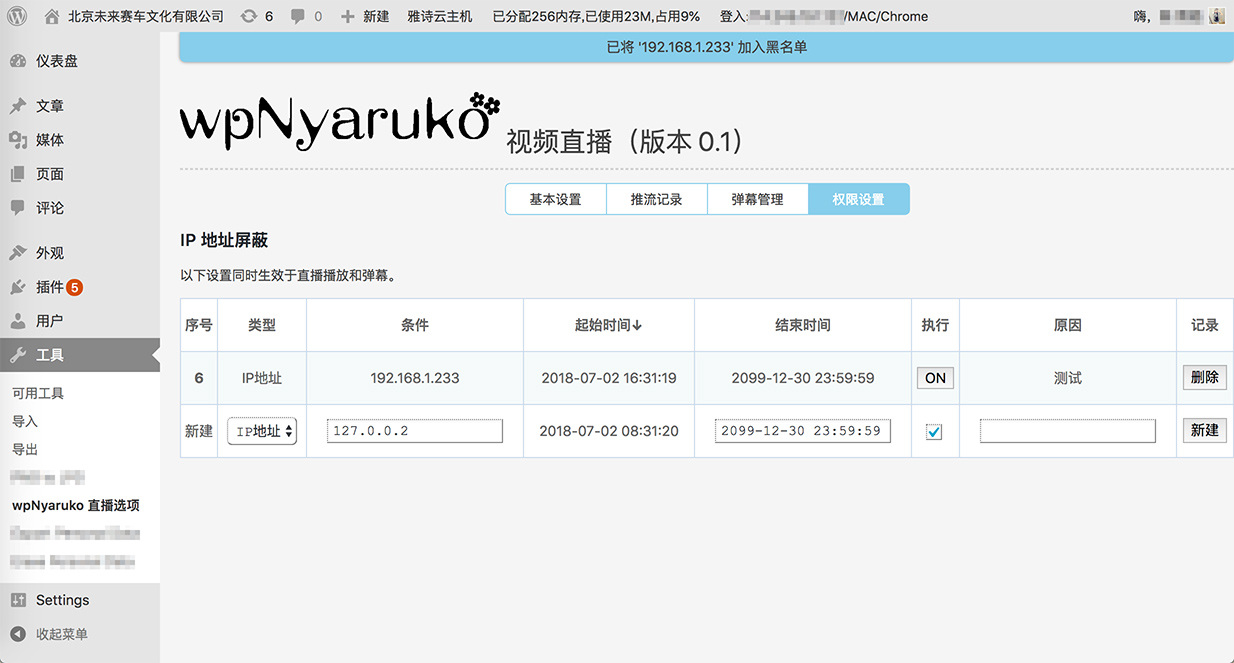Click 删除 button for entry 6
Viewport: 1234px width, 663px height.
1205,378
